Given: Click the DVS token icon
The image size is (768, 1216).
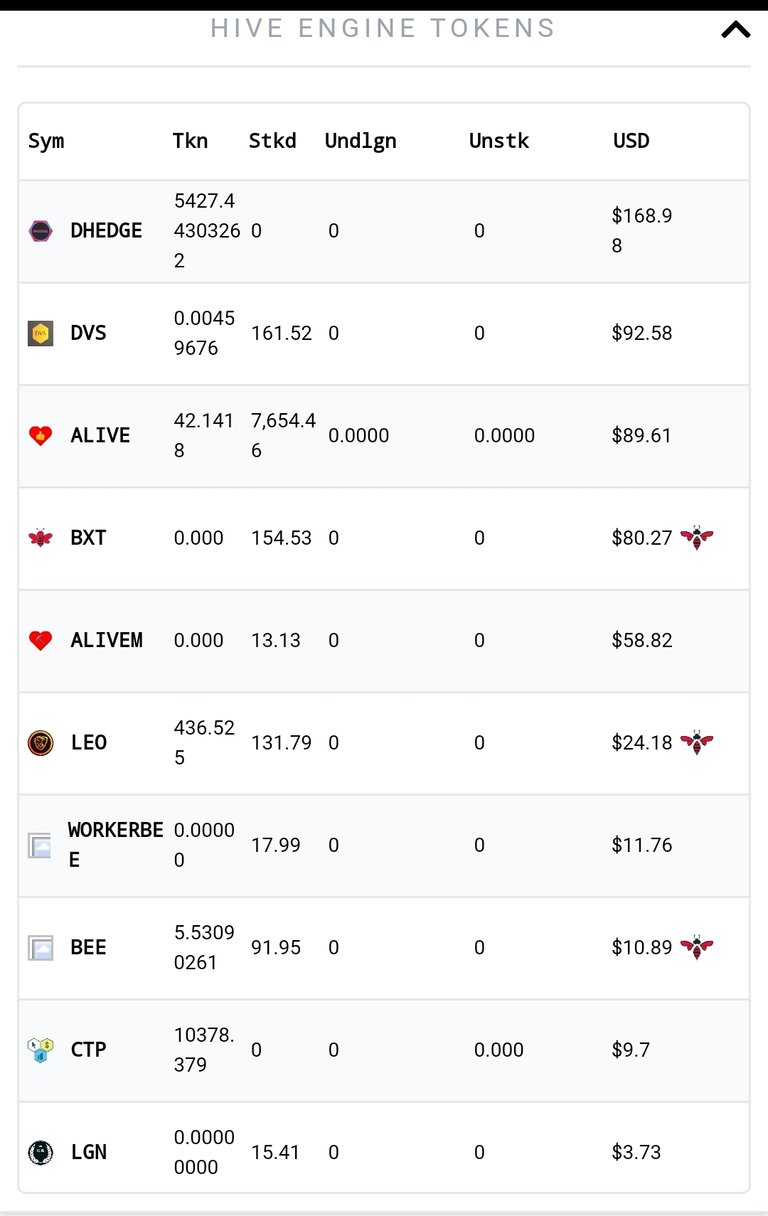Looking at the screenshot, I should click(40, 333).
